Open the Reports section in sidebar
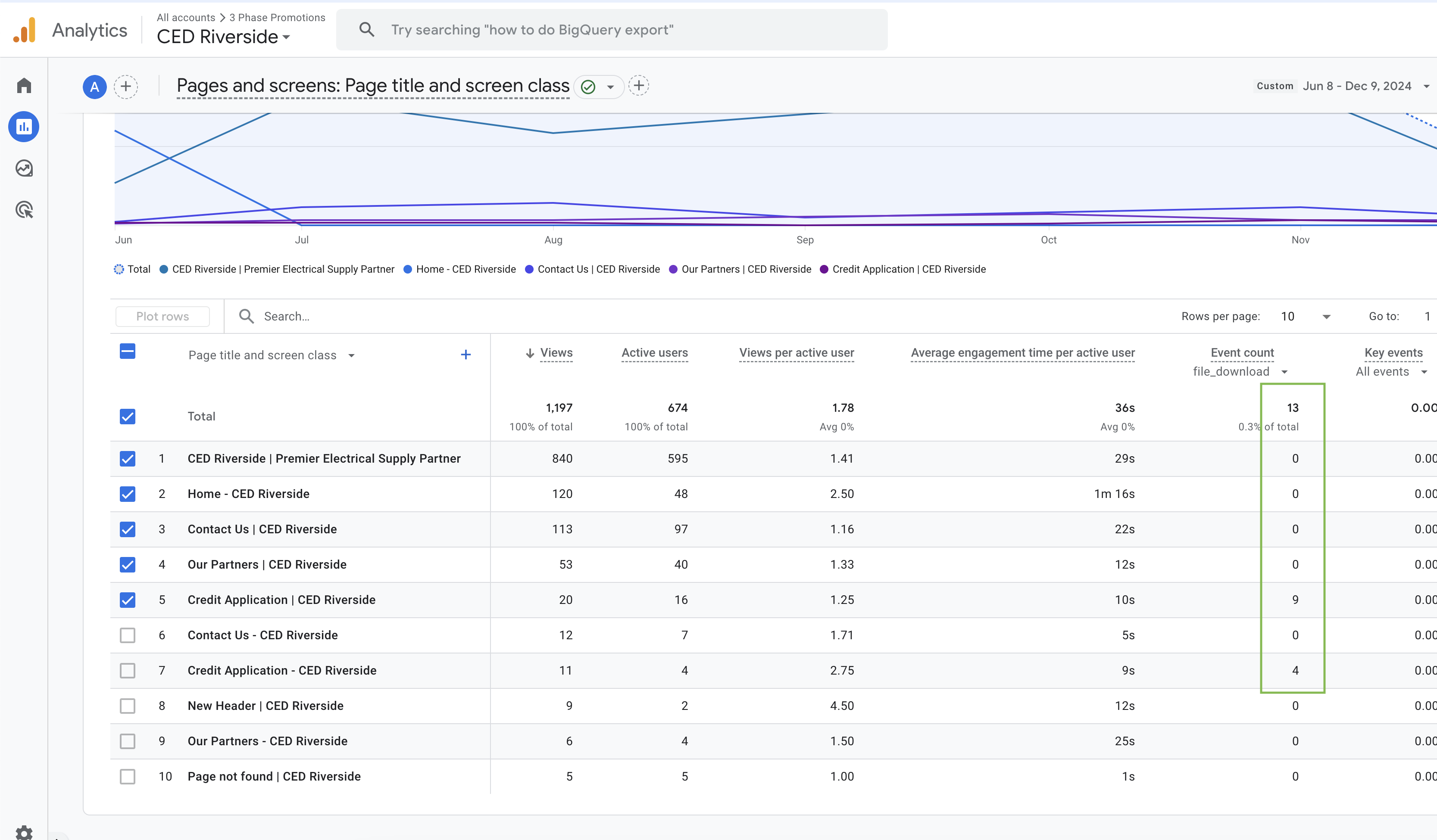This screenshot has height=840, width=1437. 24,127
